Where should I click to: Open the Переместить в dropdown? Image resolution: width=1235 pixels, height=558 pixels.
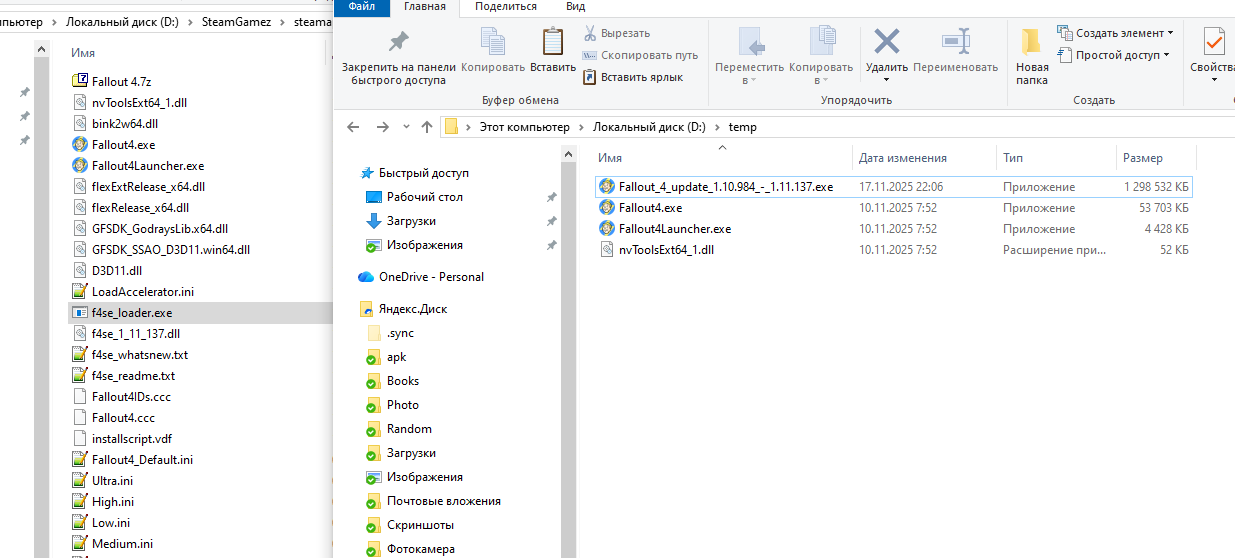tap(749, 57)
